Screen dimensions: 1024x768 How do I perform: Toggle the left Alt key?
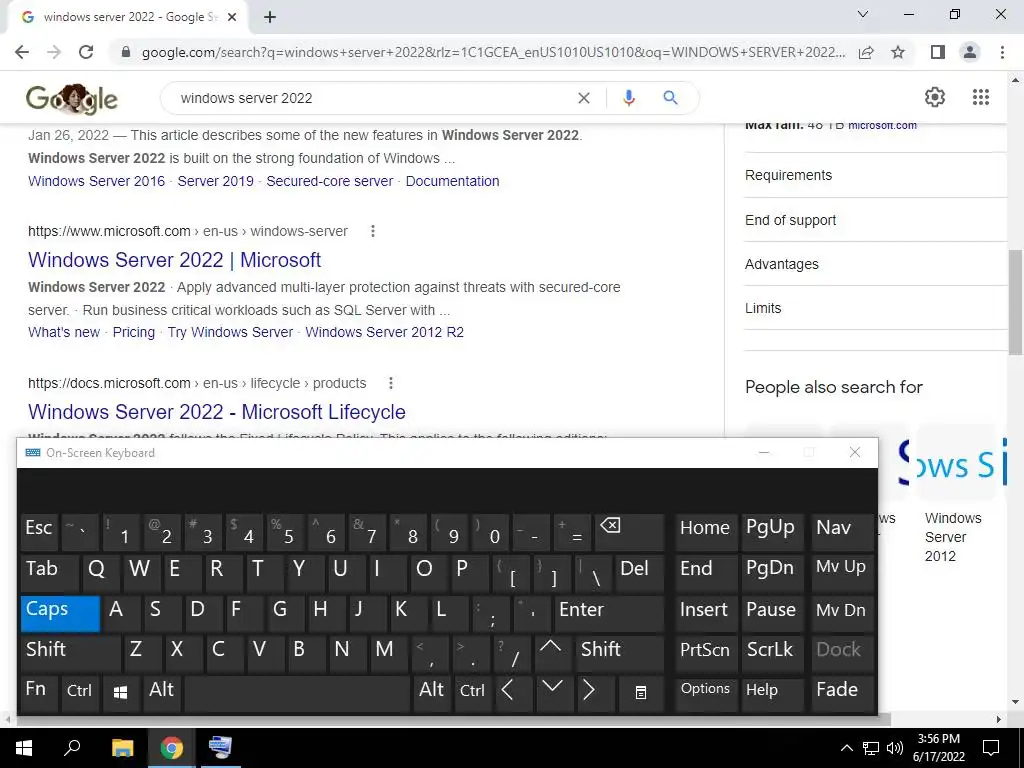pyautogui.click(x=162, y=692)
